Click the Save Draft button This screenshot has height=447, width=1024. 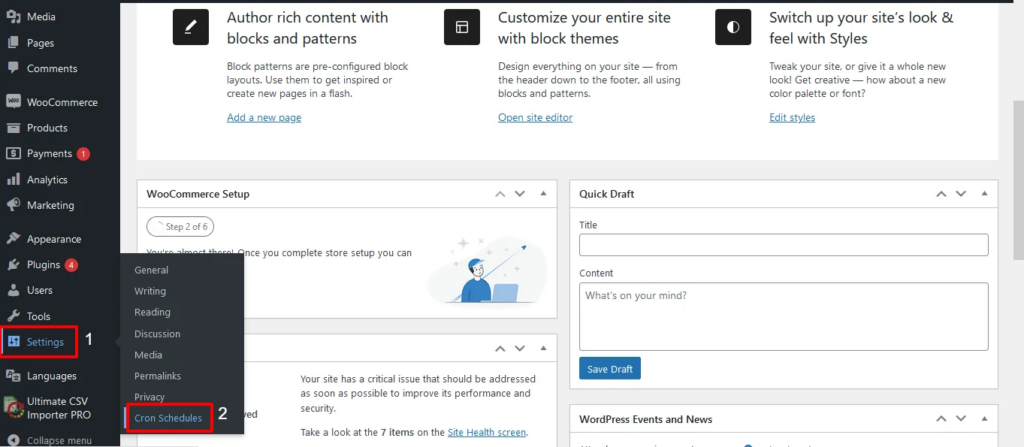[610, 369]
